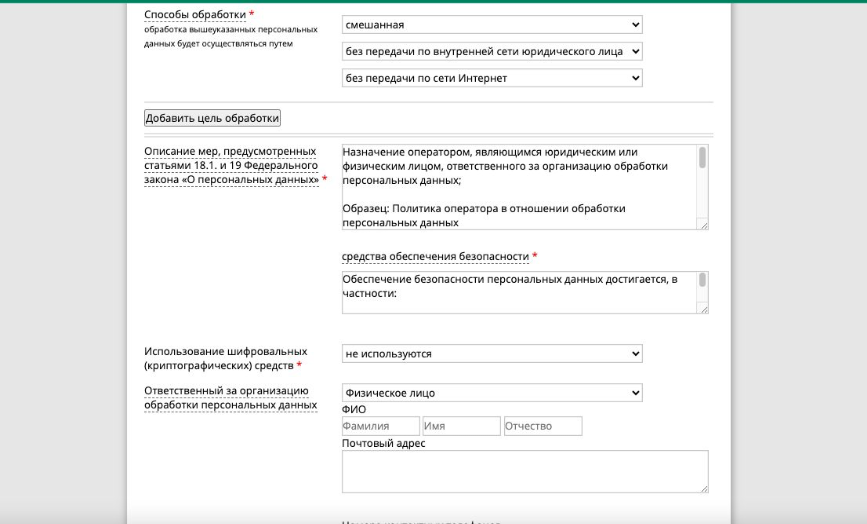Click the measures textarea scrollbar thumb

pyautogui.click(x=702, y=158)
